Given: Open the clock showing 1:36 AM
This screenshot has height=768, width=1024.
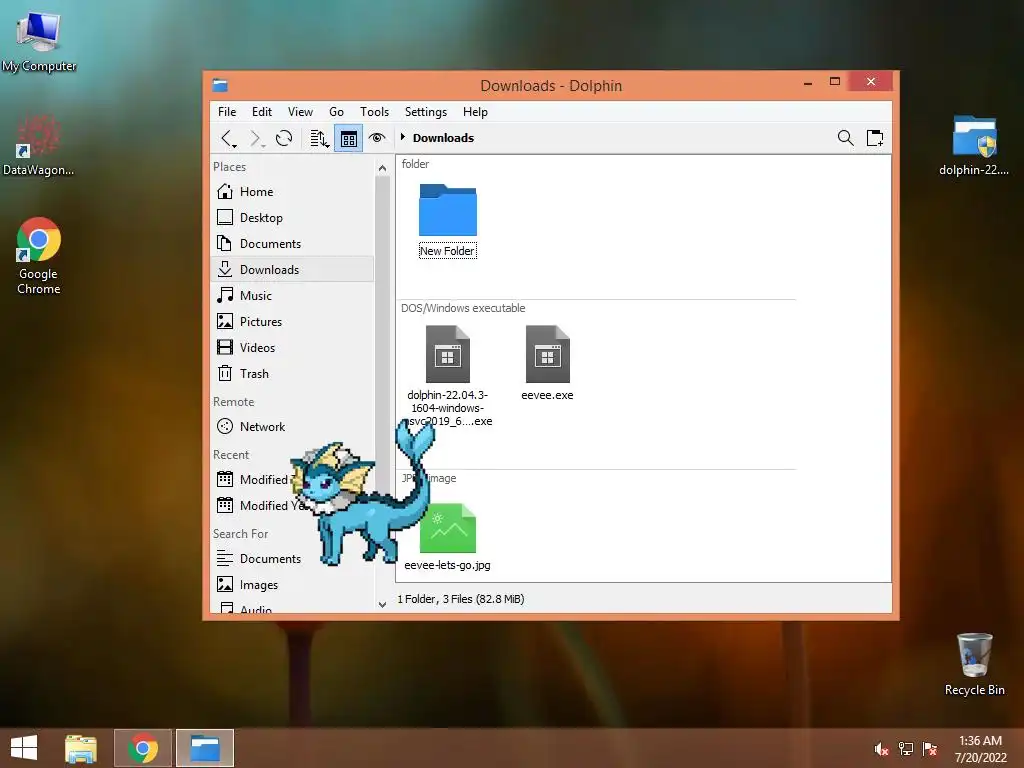Looking at the screenshot, I should pos(980,748).
